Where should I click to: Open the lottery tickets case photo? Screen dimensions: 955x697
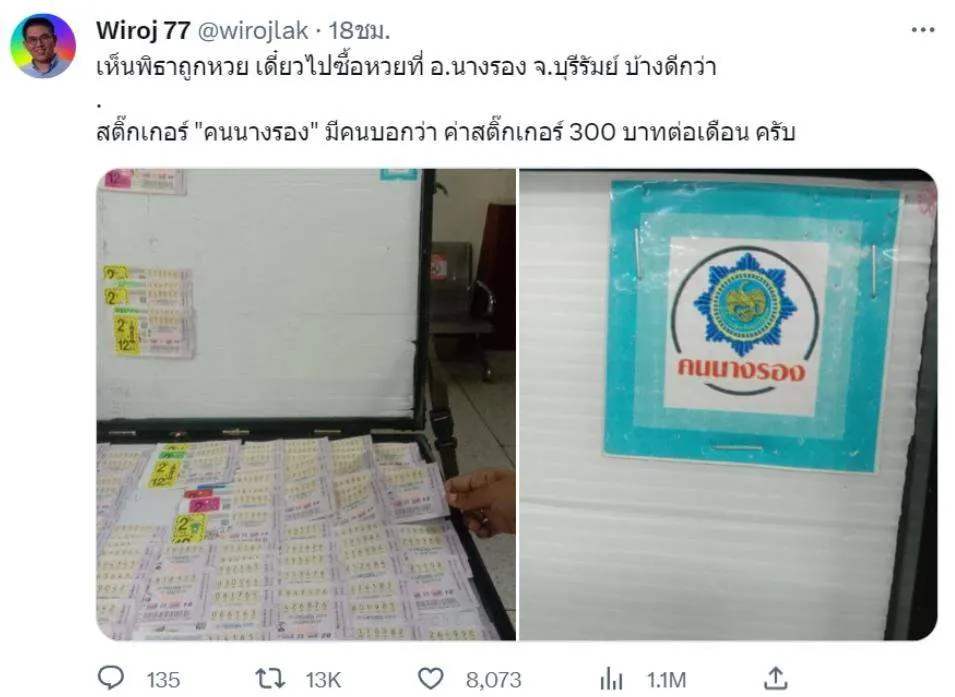(306, 405)
